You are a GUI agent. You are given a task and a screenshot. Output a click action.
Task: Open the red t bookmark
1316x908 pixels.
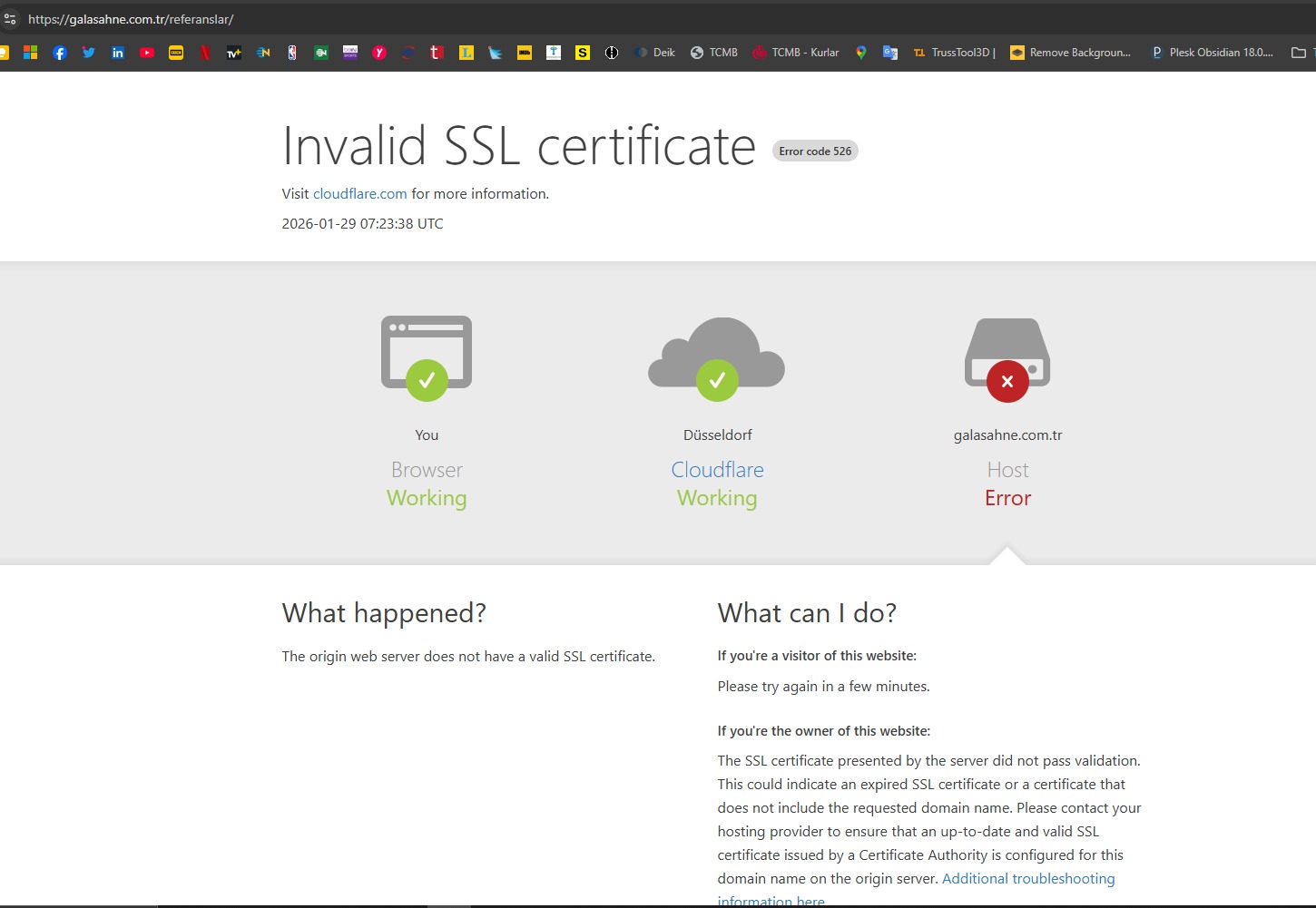pyautogui.click(x=437, y=53)
